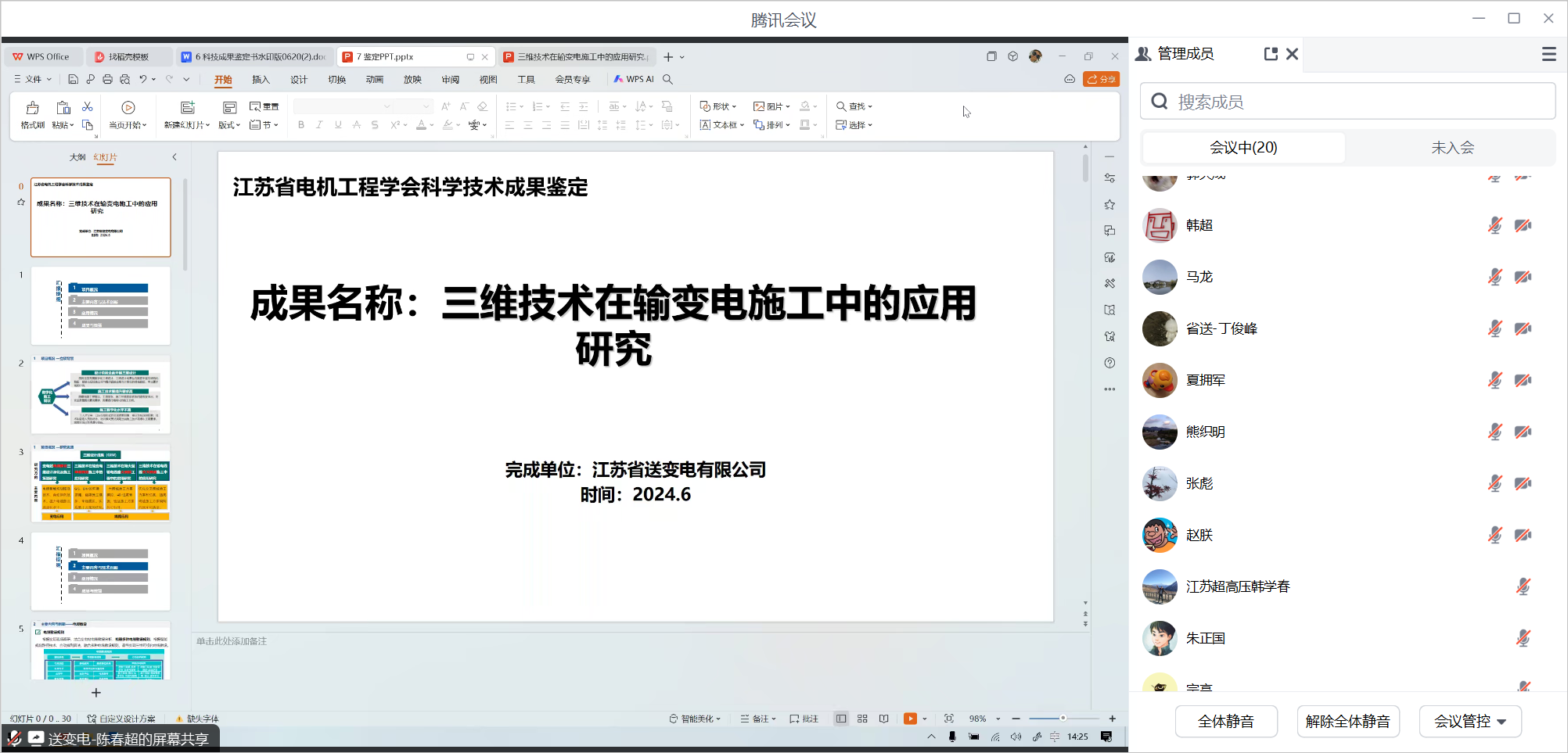The height and width of the screenshot is (753, 1568).
Task: Unmute microphone for 朱正国
Action: point(1523,638)
